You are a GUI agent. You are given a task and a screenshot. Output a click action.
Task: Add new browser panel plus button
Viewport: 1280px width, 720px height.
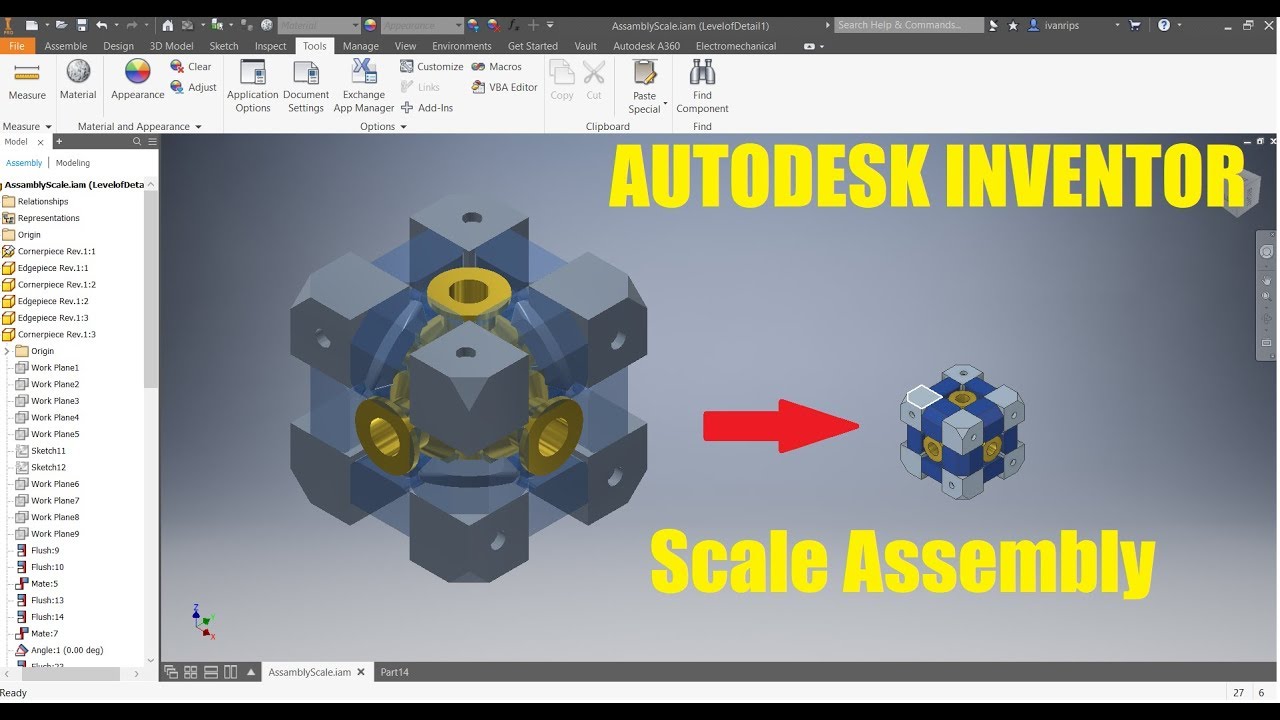pyautogui.click(x=61, y=142)
